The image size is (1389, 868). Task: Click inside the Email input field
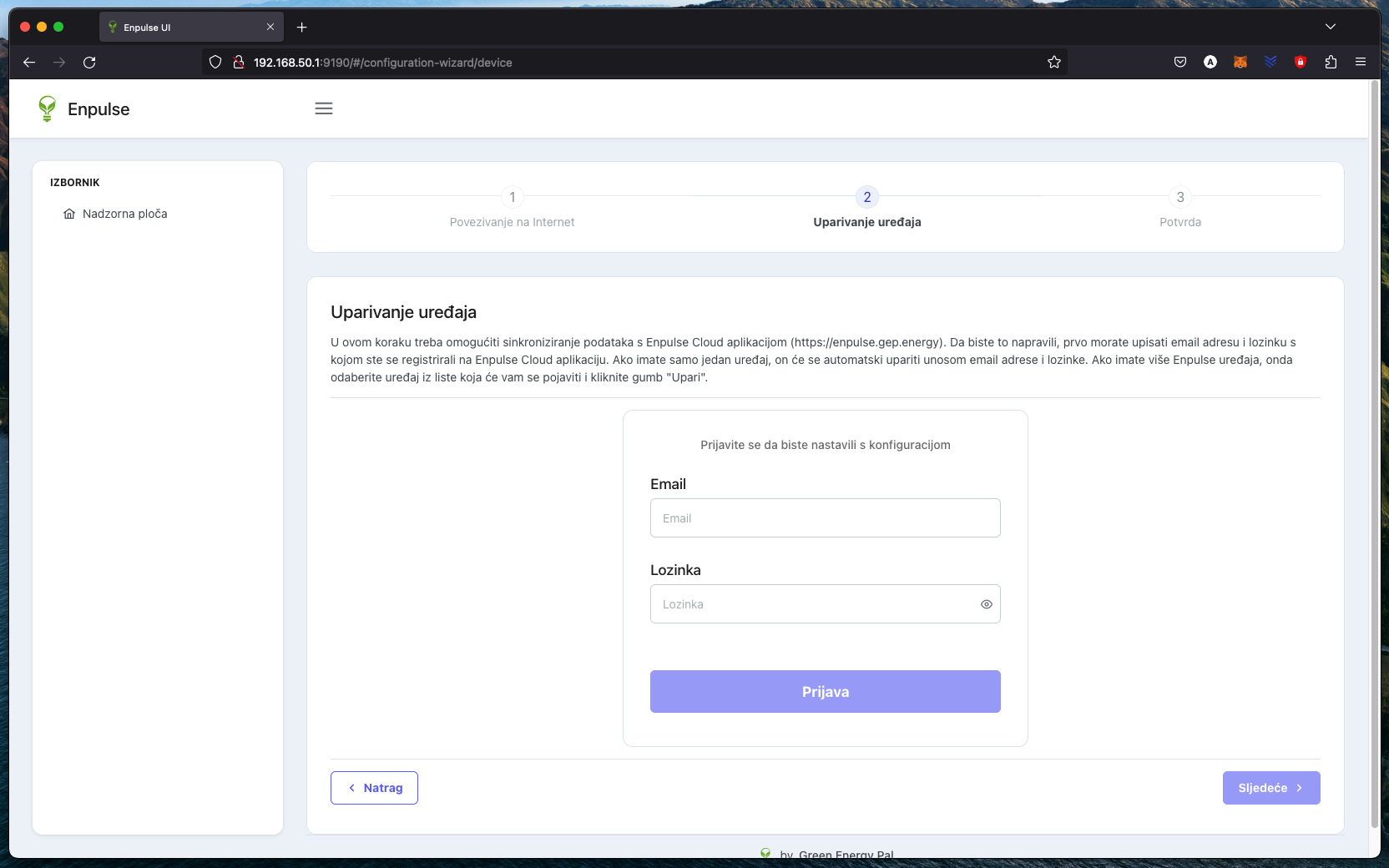pos(825,517)
